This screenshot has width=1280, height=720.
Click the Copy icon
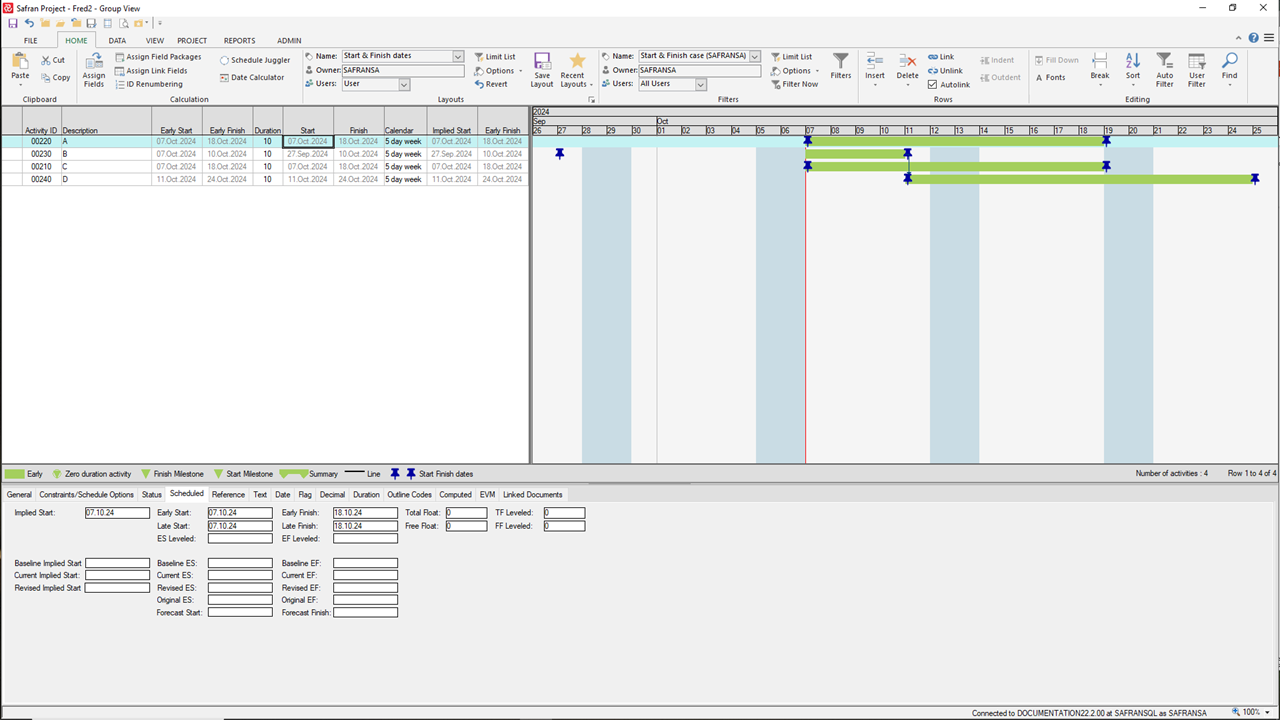(x=46, y=77)
